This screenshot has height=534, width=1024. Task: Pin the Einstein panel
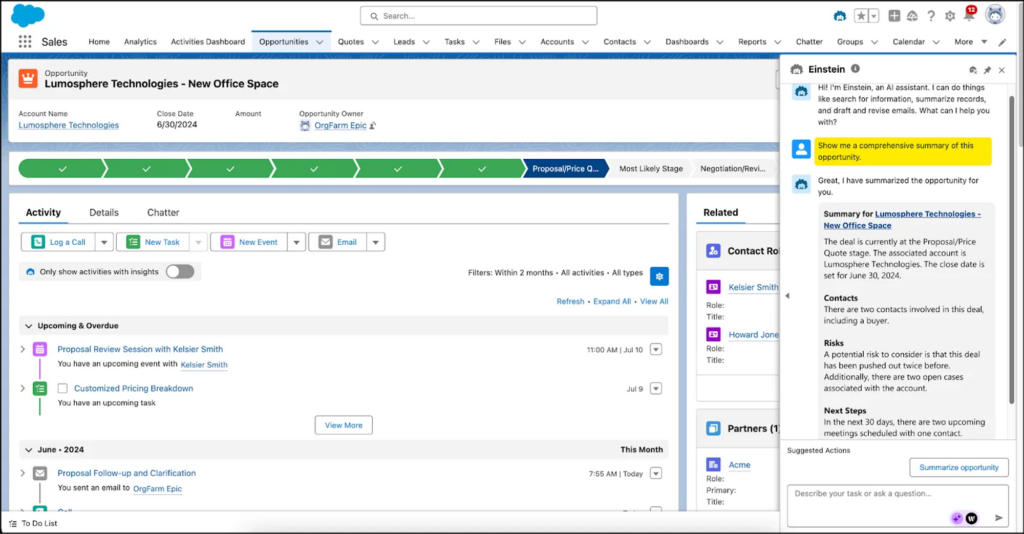[x=987, y=70]
